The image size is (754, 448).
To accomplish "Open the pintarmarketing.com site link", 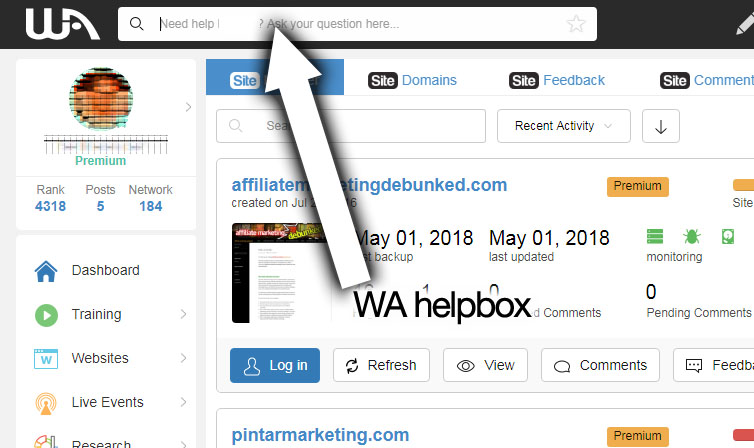I will tap(320, 435).
